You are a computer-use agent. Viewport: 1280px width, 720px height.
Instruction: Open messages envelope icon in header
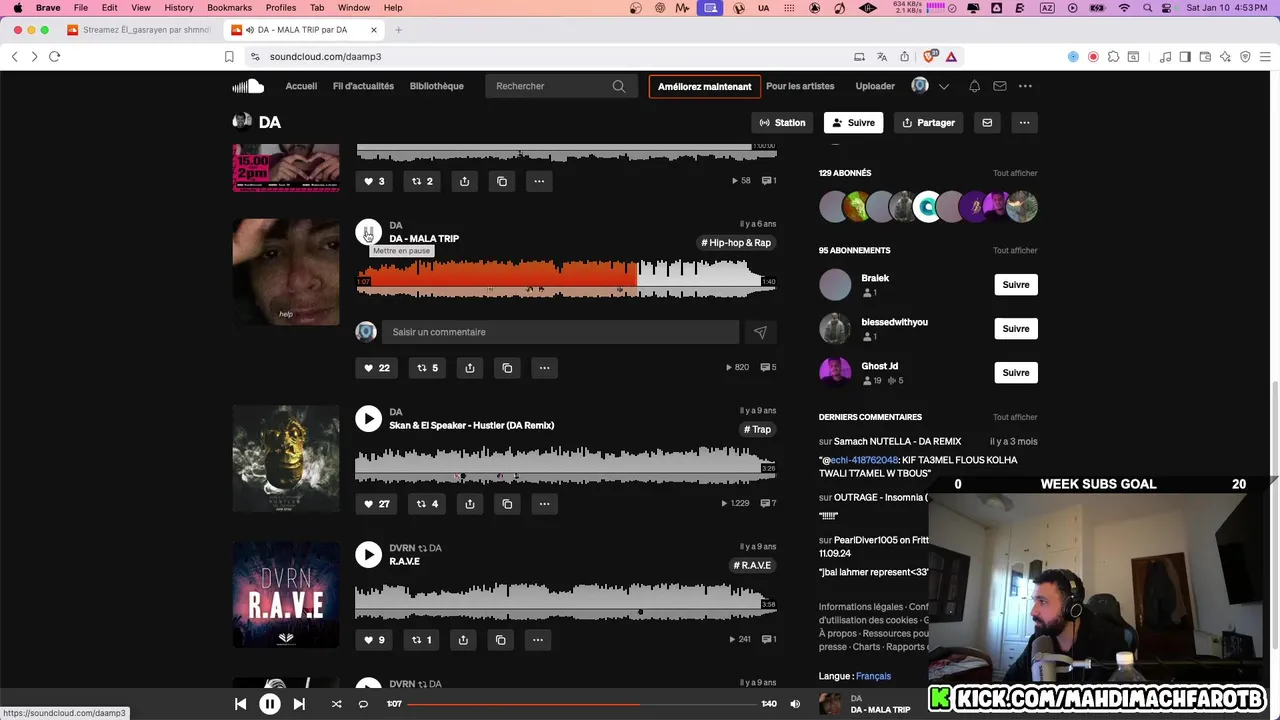click(x=999, y=86)
